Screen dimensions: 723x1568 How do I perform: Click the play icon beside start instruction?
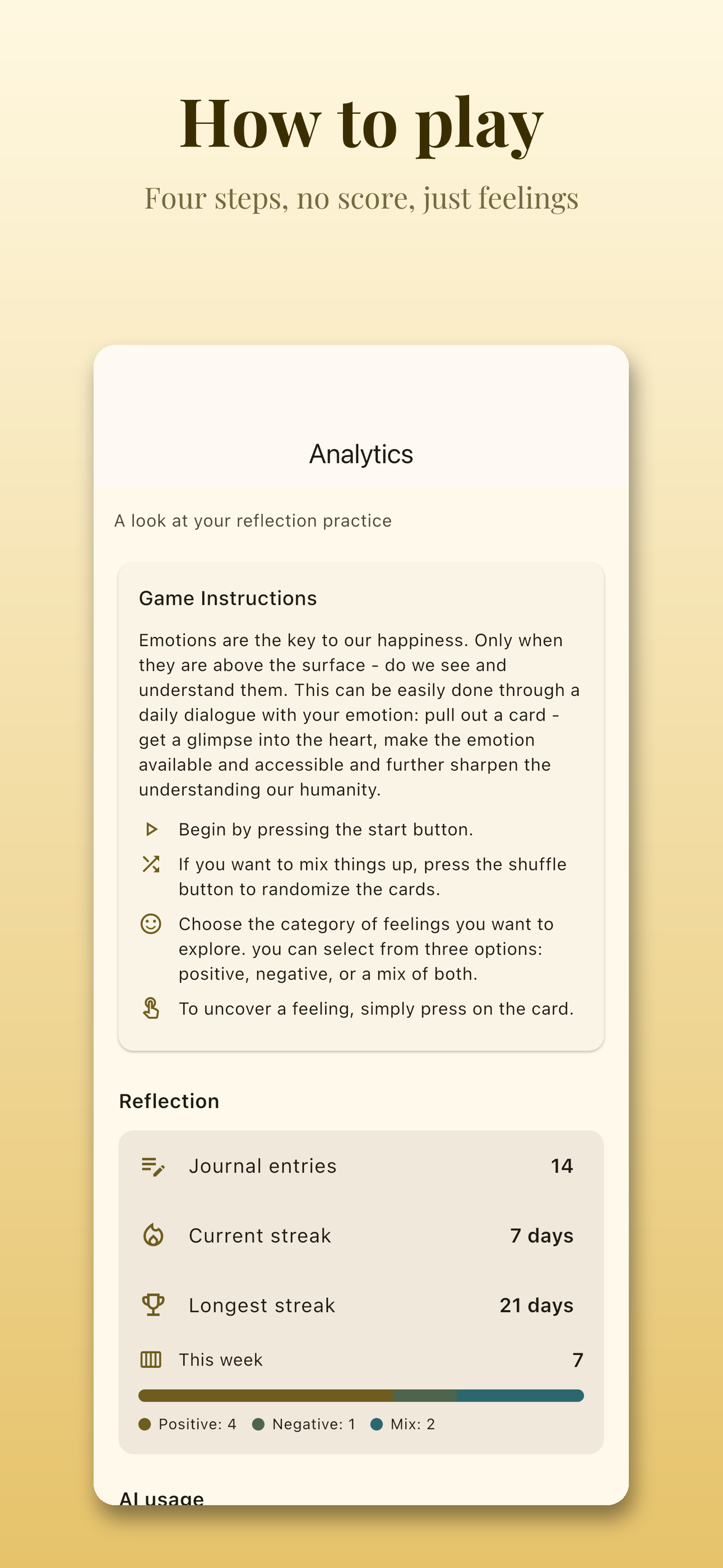[x=151, y=829]
